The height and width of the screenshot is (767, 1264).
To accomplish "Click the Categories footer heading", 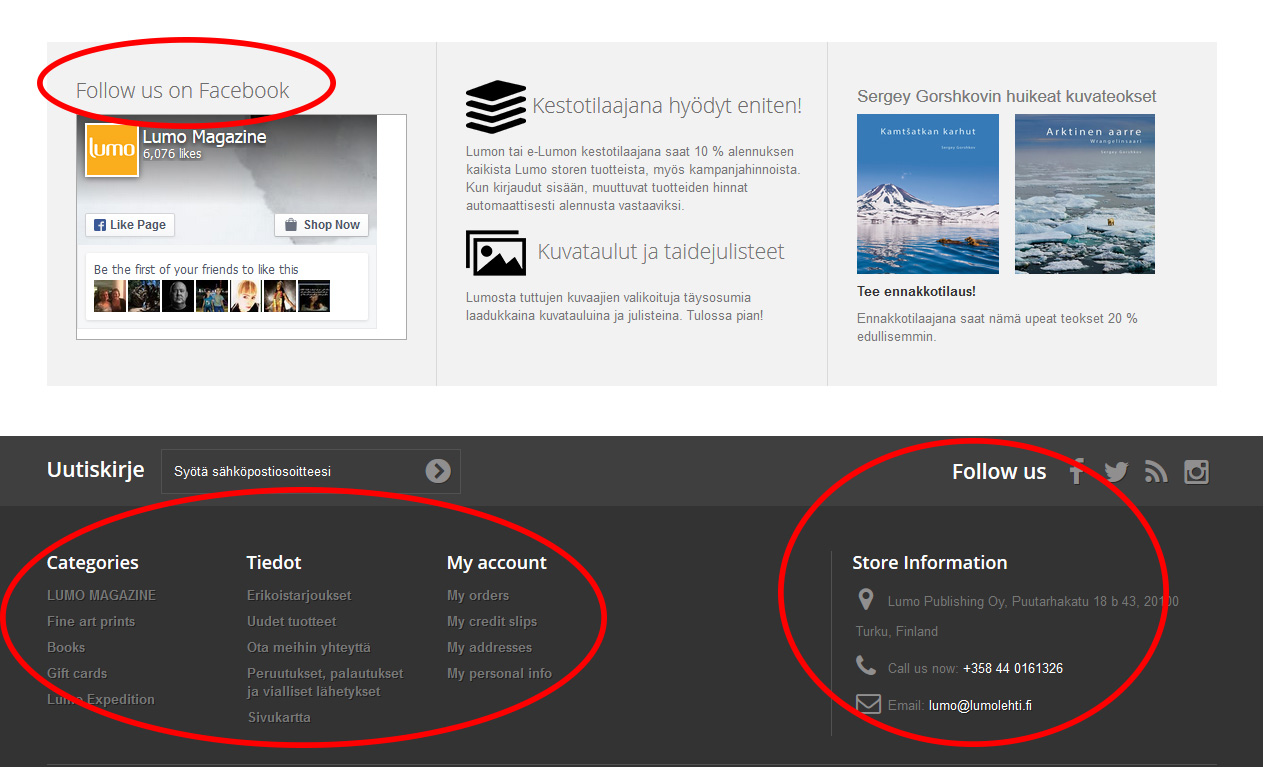I will (93, 563).
